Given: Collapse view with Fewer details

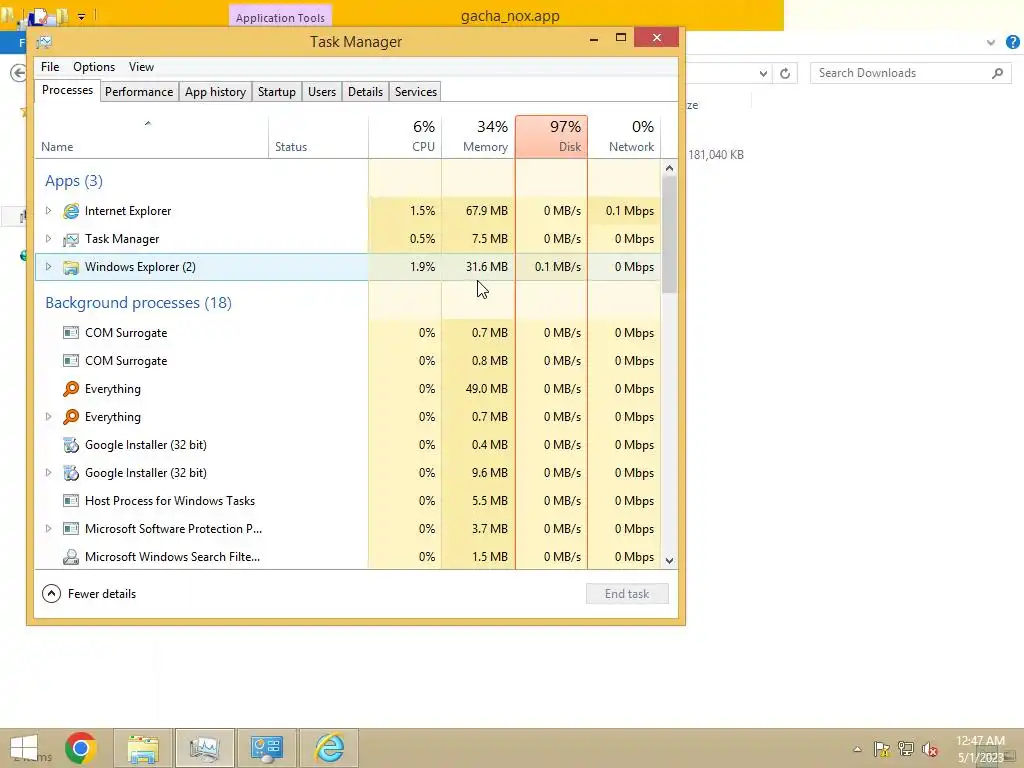Looking at the screenshot, I should point(89,594).
